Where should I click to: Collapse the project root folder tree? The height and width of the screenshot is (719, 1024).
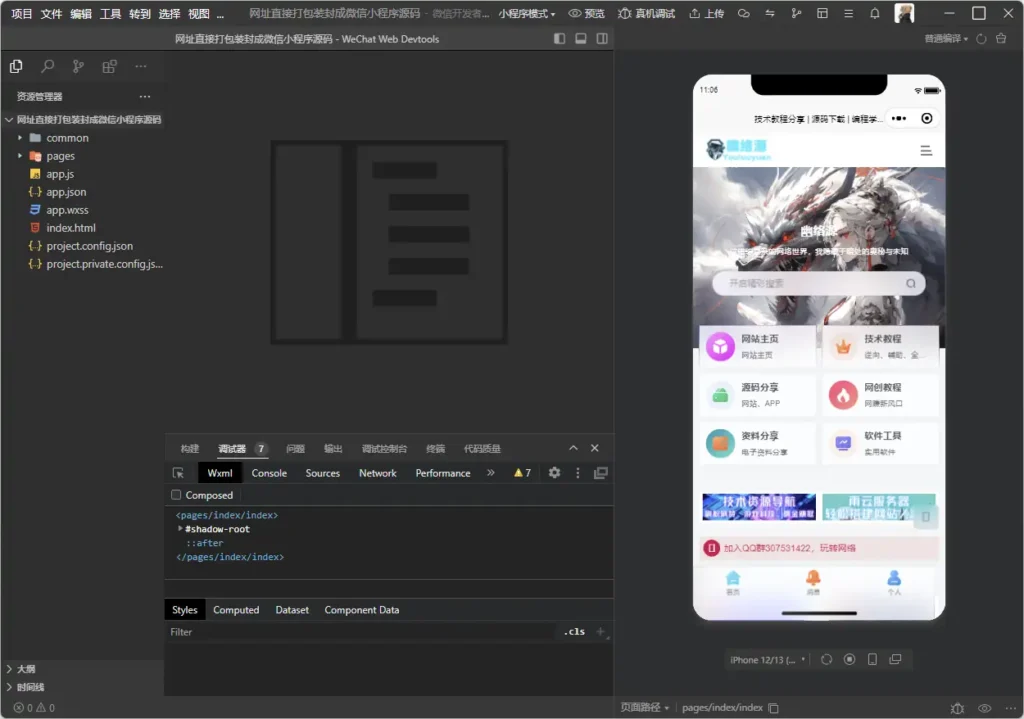pyautogui.click(x=9, y=120)
